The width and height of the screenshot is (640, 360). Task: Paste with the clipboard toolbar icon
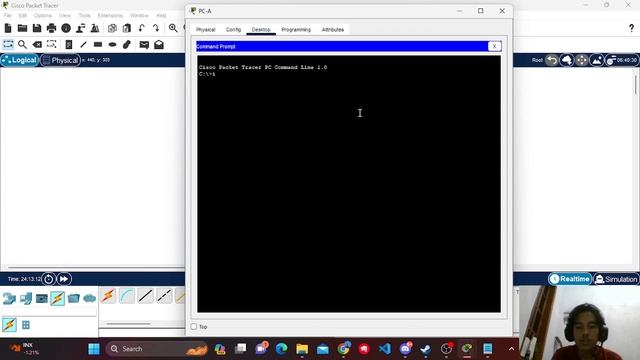pos(127,28)
